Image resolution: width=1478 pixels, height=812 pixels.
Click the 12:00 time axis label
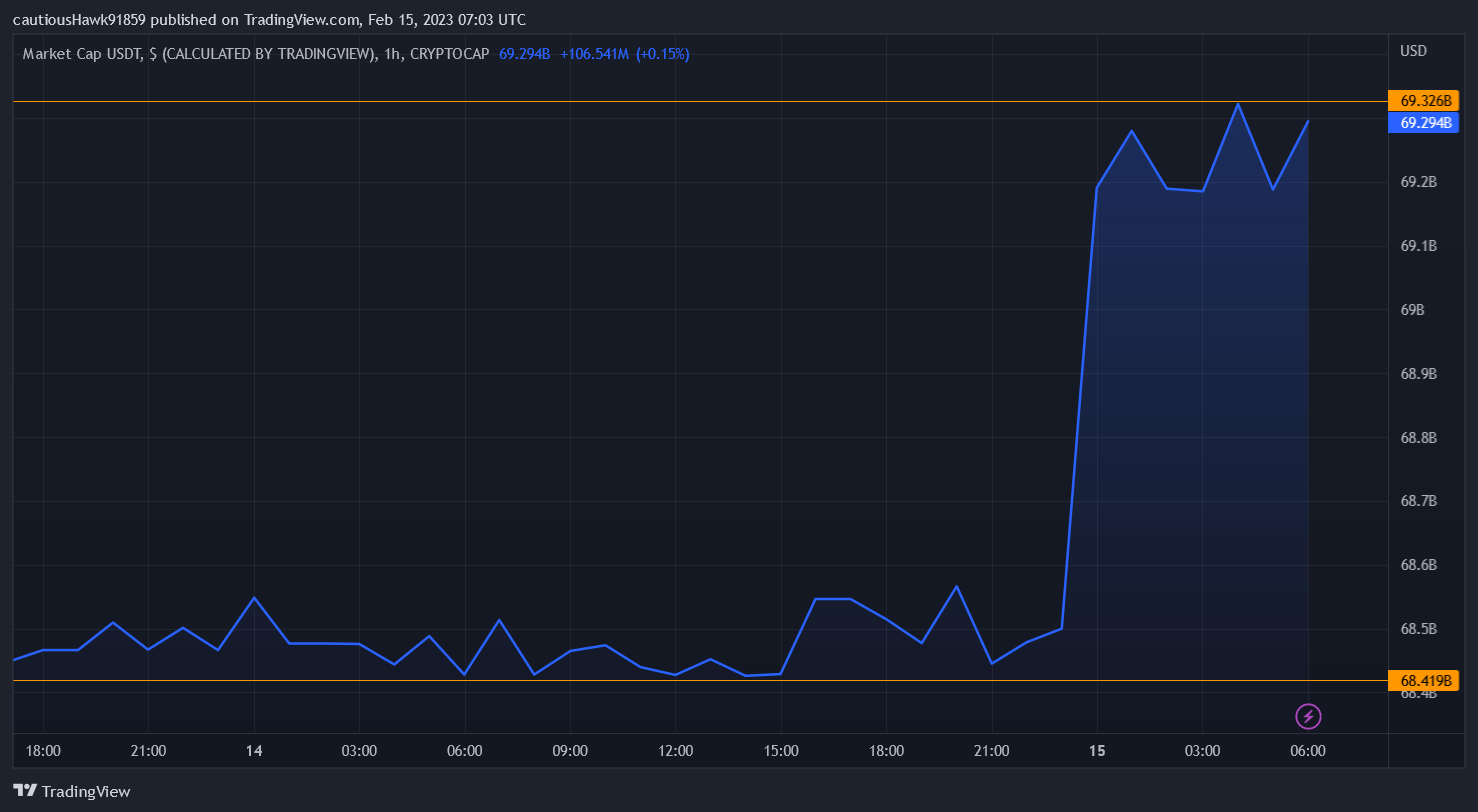[x=675, y=751]
